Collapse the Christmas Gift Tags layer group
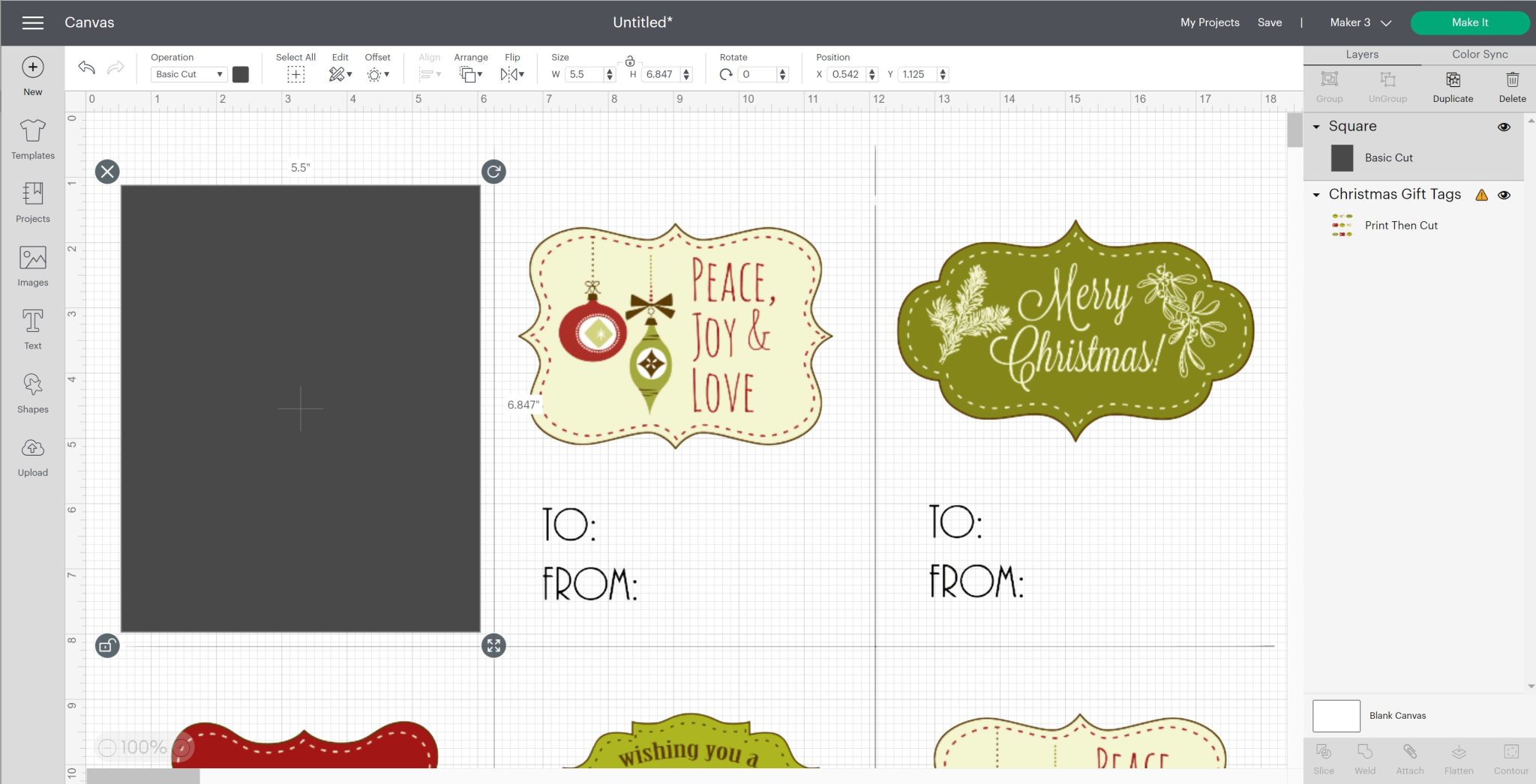The image size is (1536, 784). [1318, 195]
